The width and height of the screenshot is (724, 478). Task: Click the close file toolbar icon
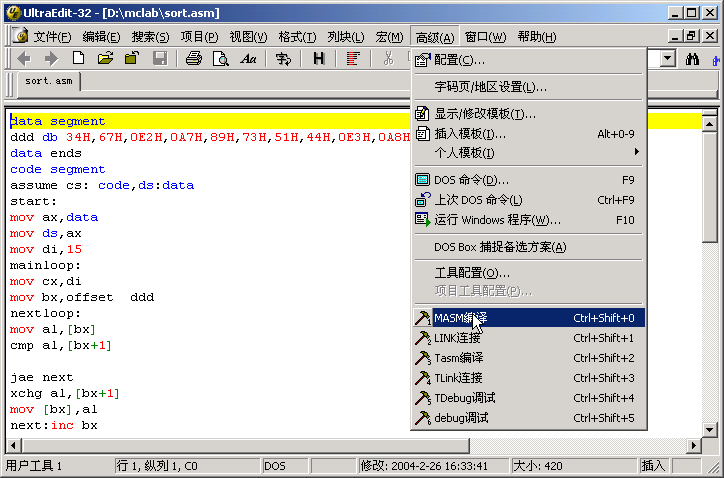pyautogui.click(x=132, y=59)
